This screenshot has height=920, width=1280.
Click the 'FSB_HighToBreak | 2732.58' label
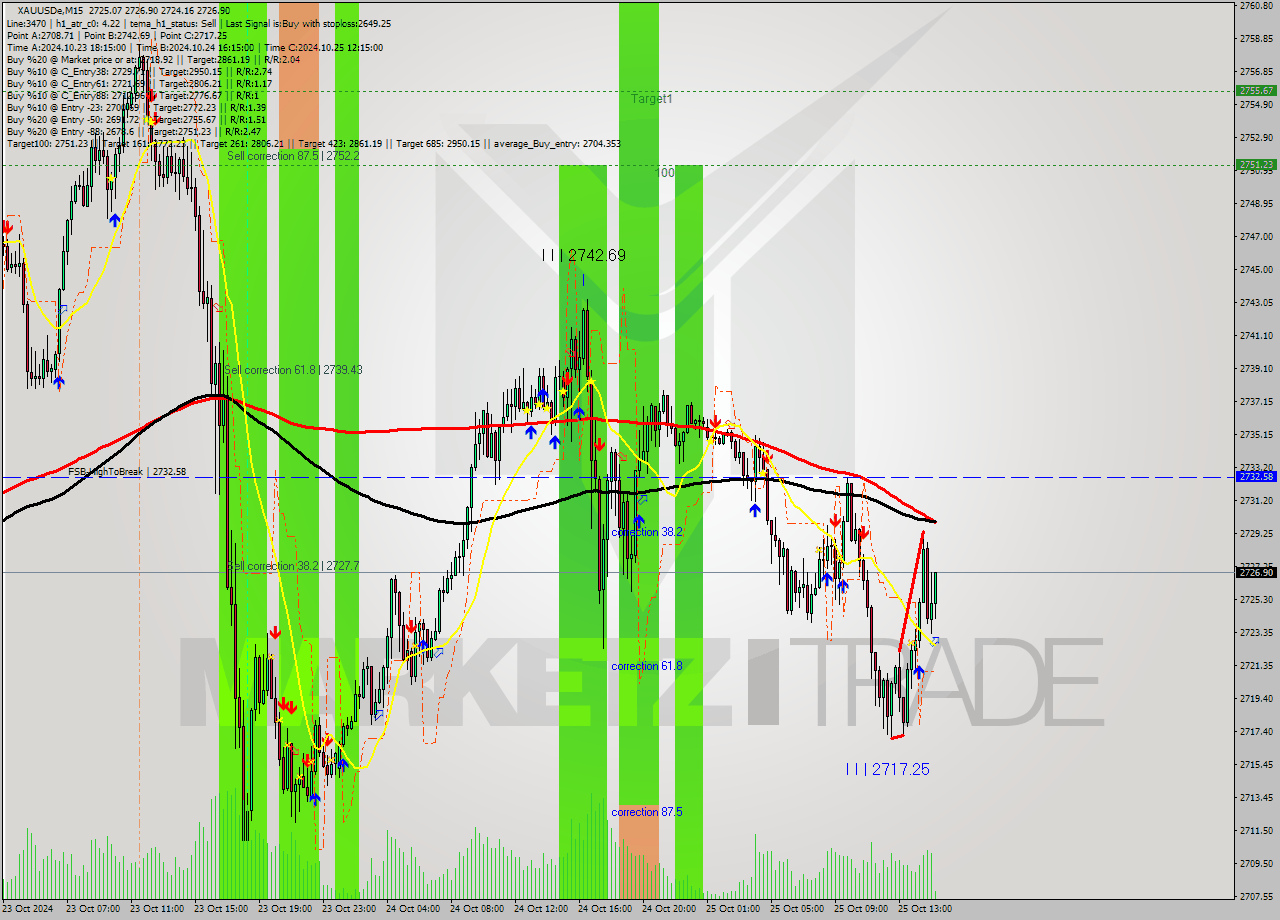click(x=127, y=471)
